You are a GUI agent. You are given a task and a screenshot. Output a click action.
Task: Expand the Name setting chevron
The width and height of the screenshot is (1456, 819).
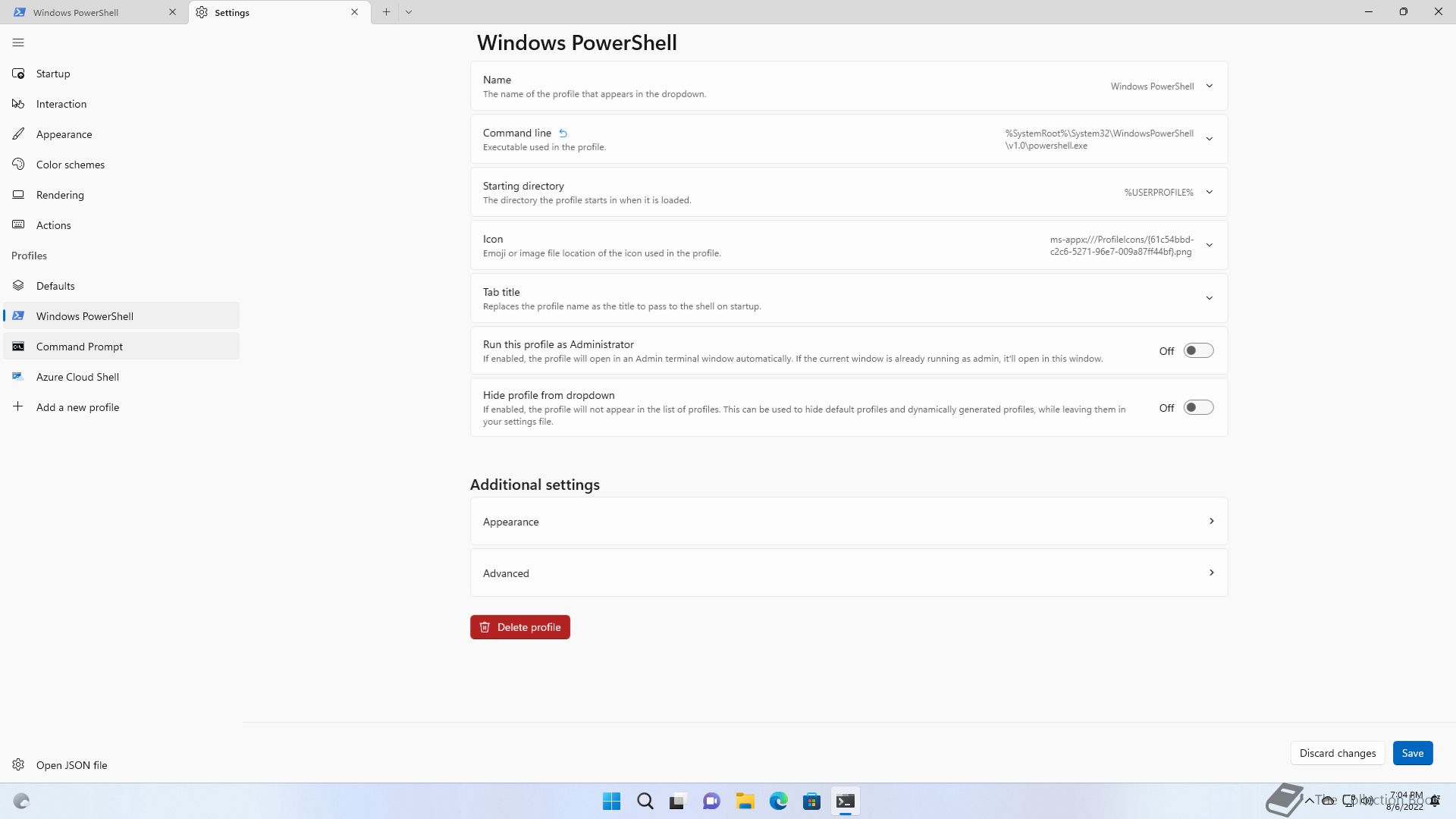click(x=1210, y=86)
